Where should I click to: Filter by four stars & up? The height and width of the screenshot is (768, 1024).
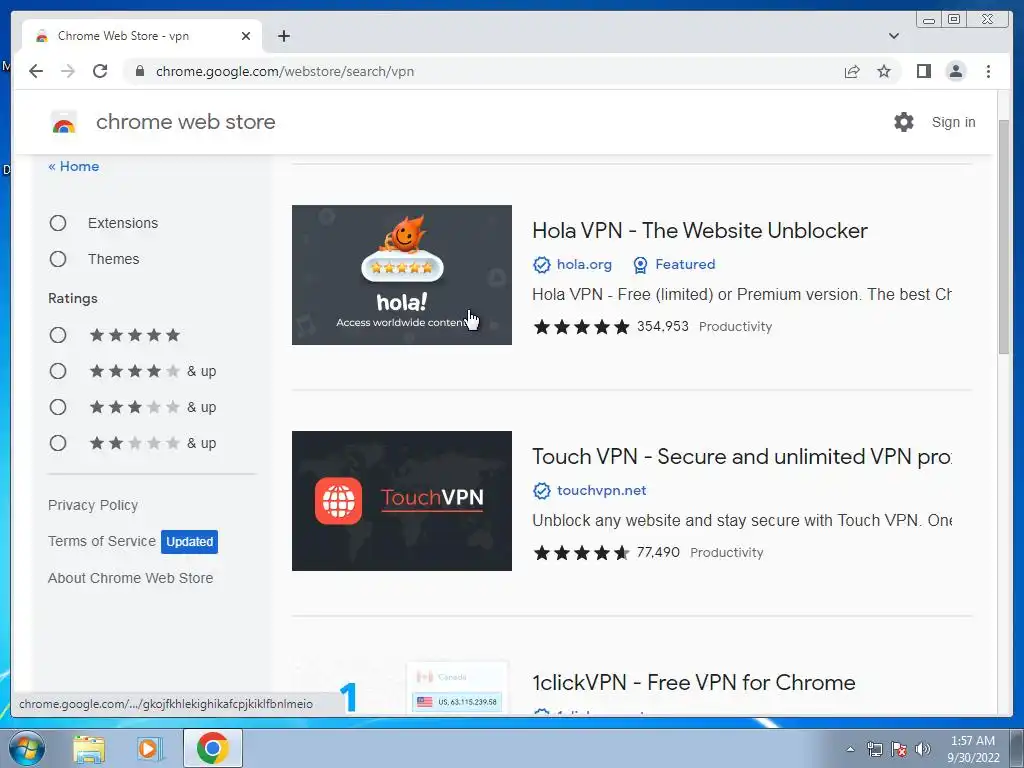[58, 371]
